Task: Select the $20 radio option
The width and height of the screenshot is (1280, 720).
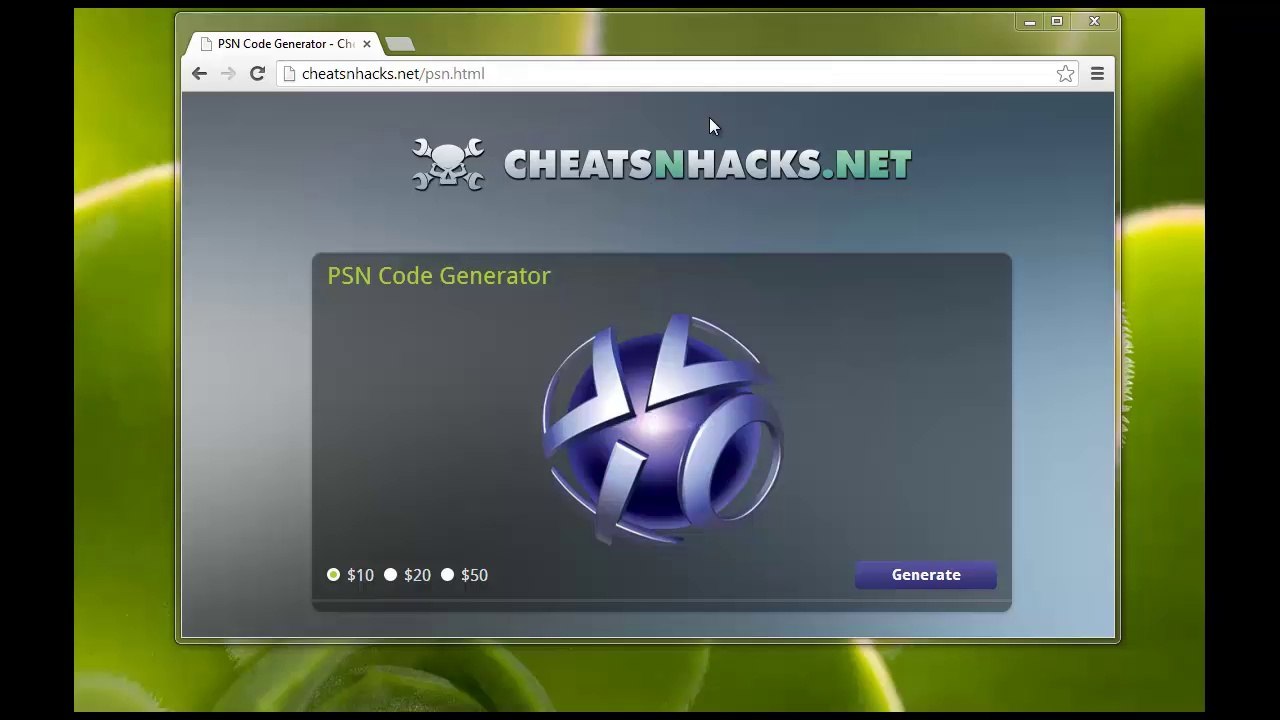Action: tap(390, 575)
